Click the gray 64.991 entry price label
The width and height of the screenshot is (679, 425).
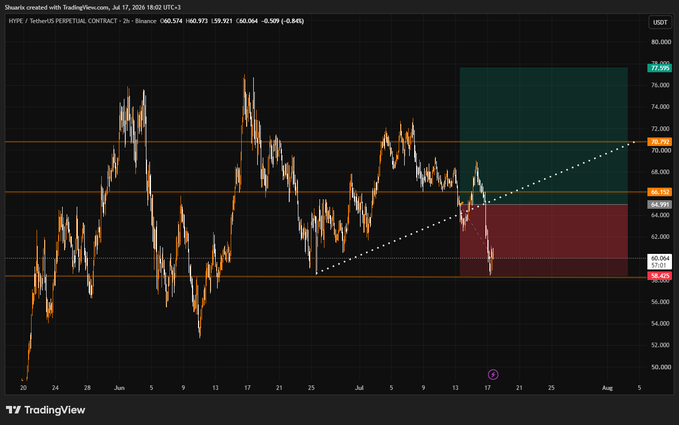[x=660, y=204]
